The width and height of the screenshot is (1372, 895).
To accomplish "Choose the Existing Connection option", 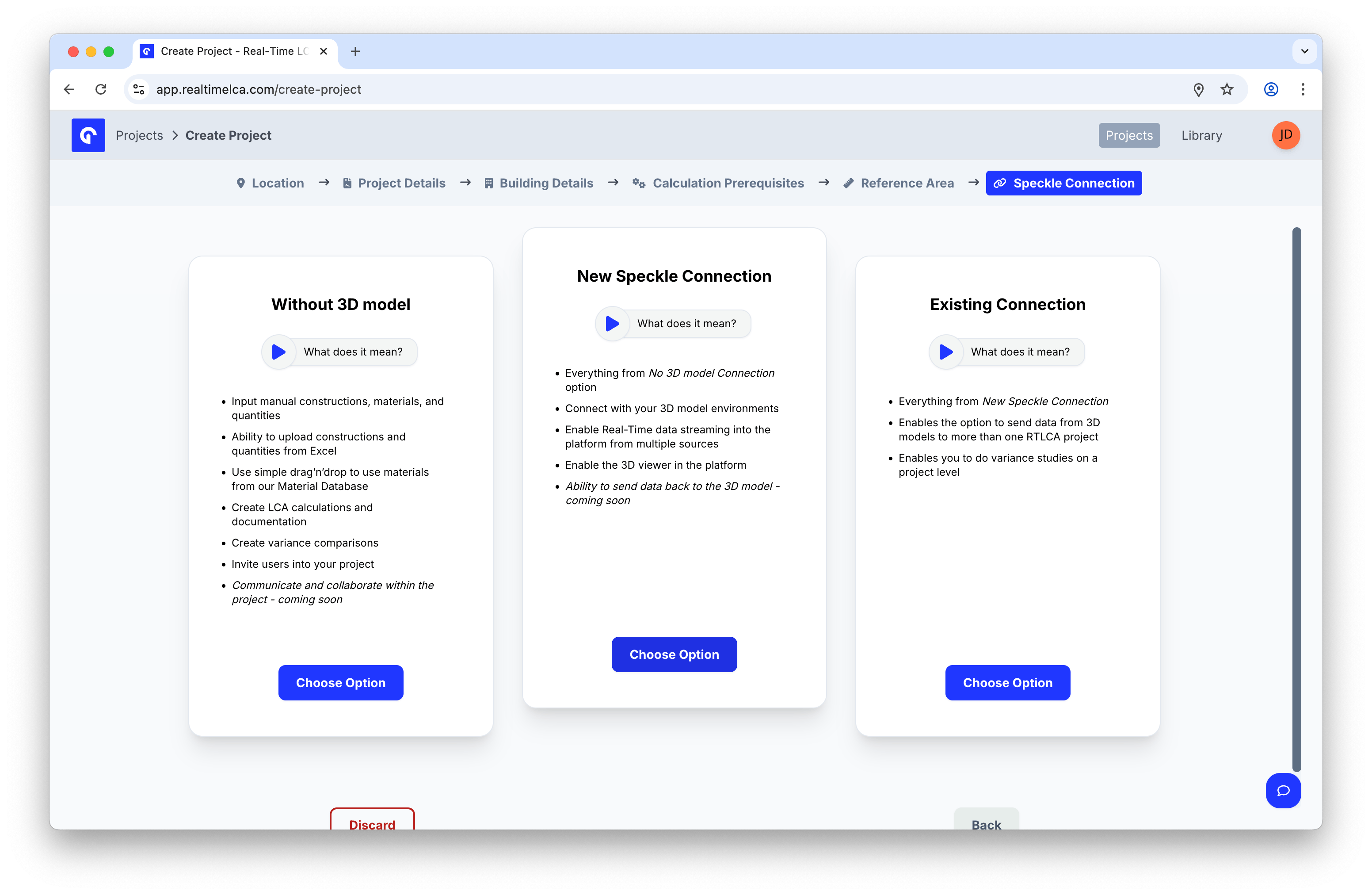I will coord(1008,683).
